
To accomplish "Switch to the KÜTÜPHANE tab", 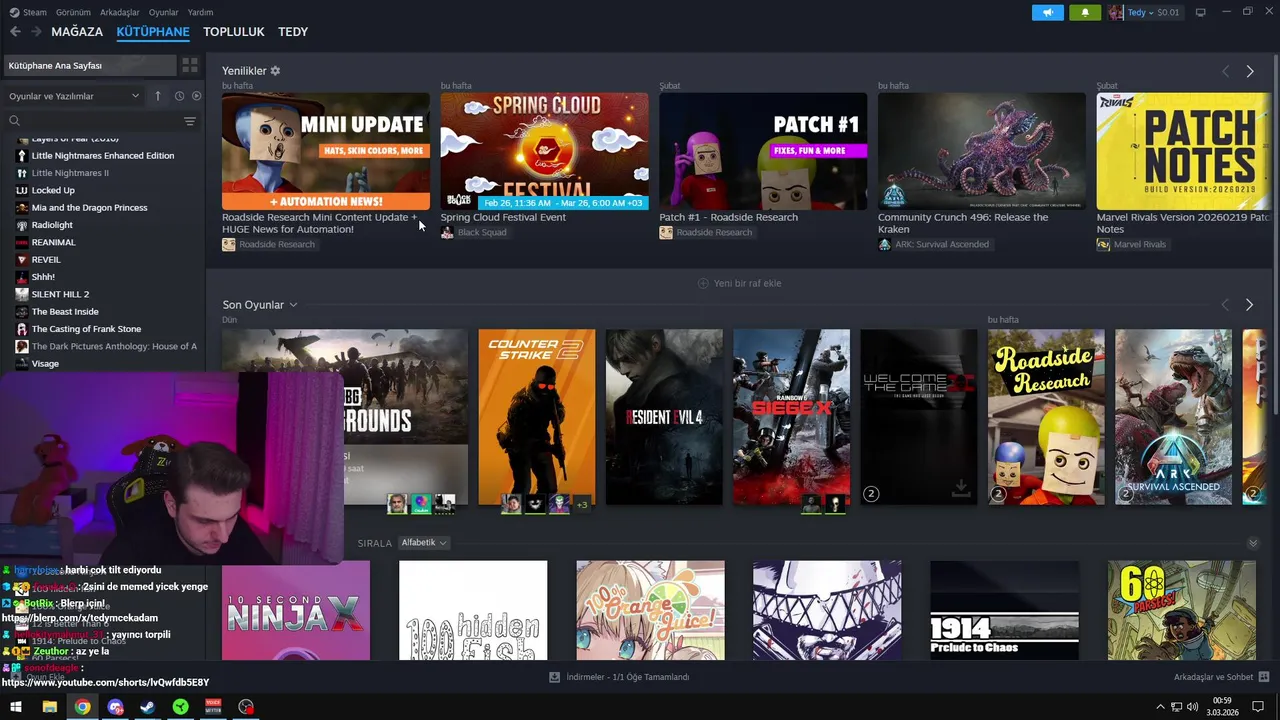I will [153, 32].
